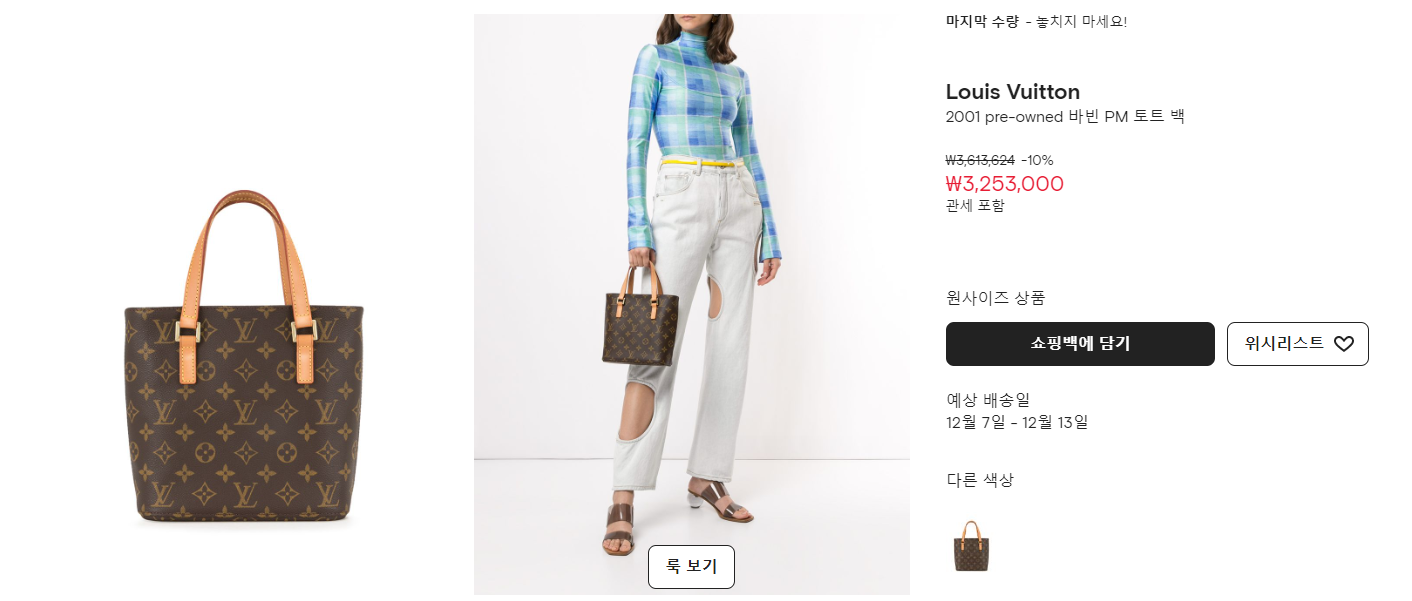Add the bag to the shopping bag (쇼핑백에 담기)
1412x601 pixels.
1080,344
